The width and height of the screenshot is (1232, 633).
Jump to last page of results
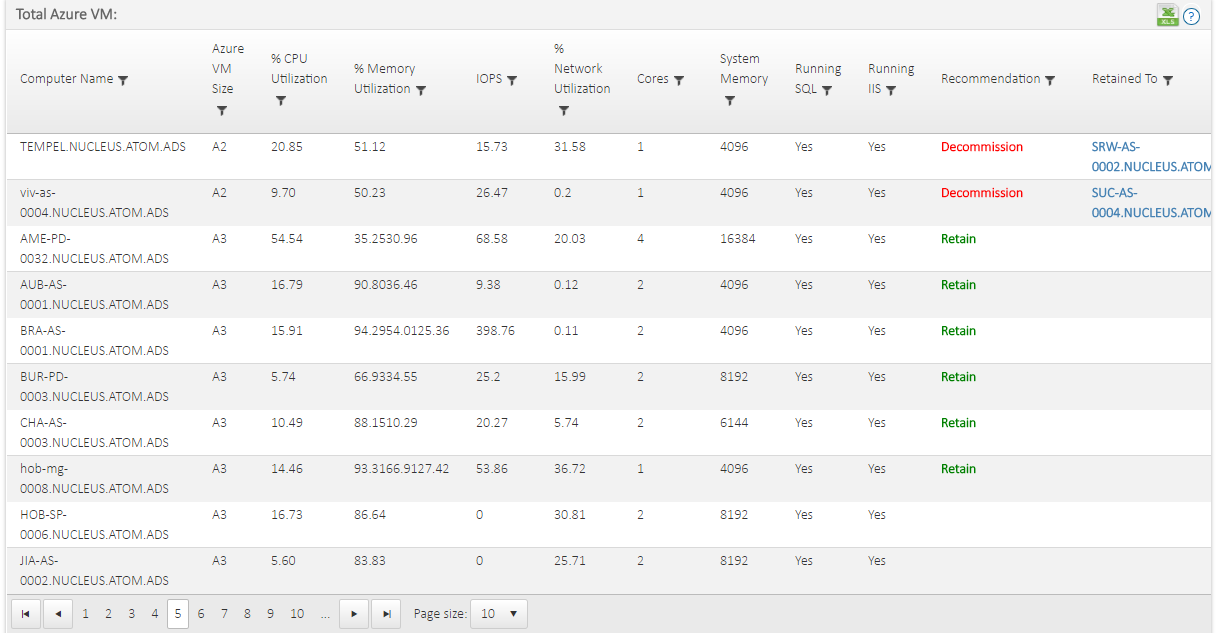click(386, 614)
